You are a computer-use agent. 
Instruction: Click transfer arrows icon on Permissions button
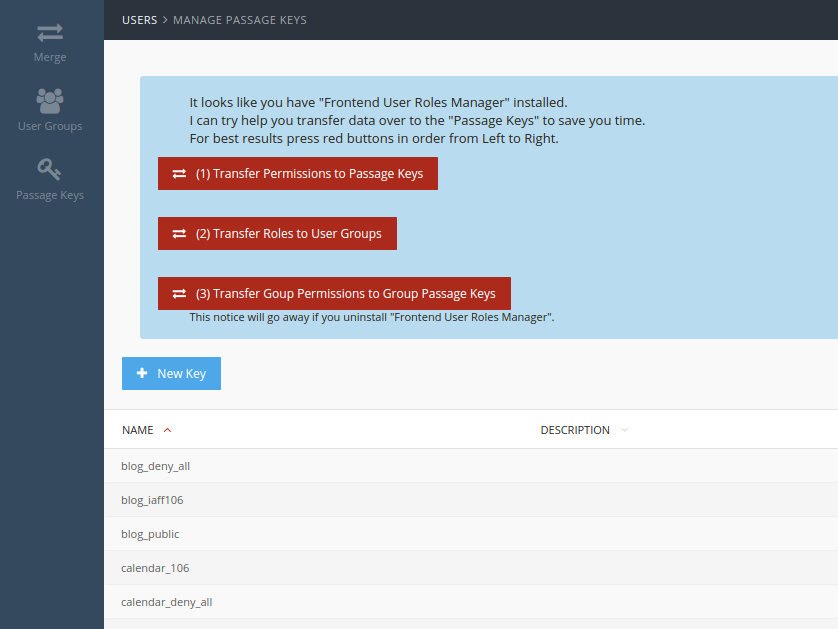click(179, 174)
